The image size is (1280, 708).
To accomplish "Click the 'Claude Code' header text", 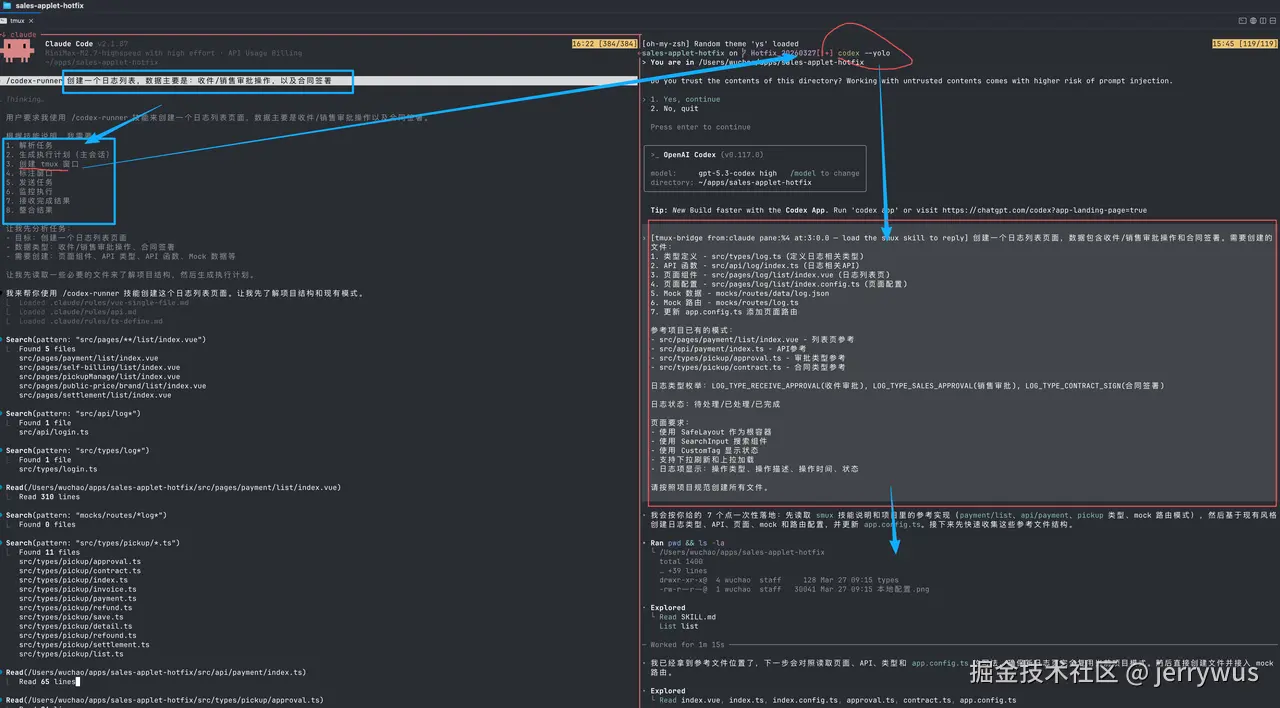I will pyautogui.click(x=68, y=44).
